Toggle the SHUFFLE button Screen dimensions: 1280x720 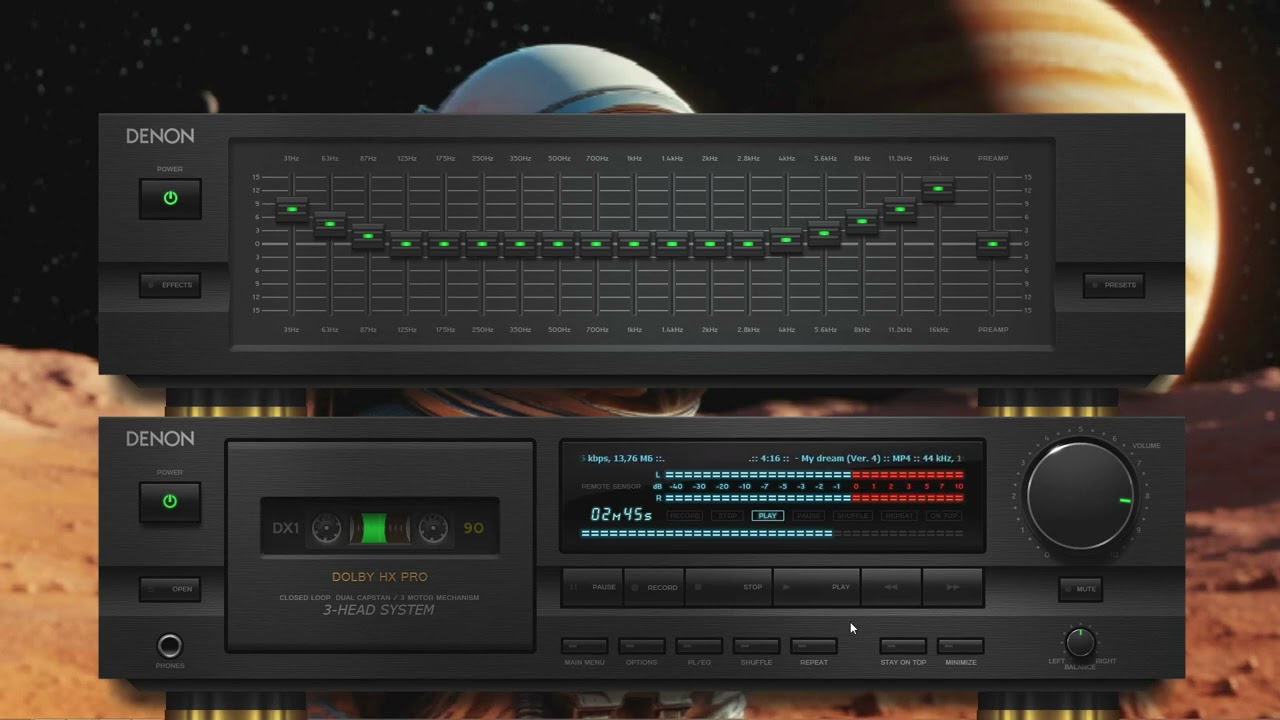tap(756, 646)
